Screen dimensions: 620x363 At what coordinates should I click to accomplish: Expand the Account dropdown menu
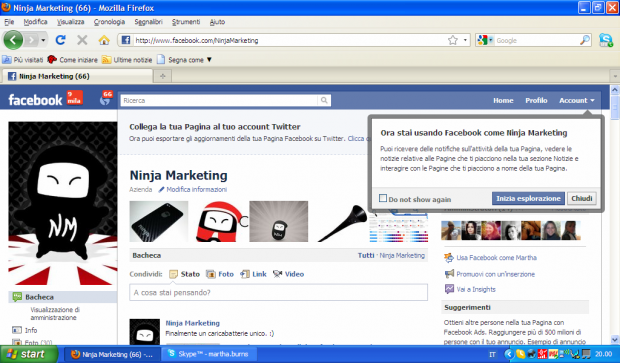click(x=577, y=100)
